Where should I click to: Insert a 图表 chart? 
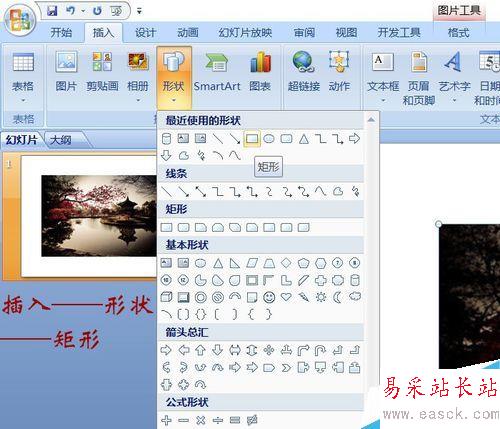260,72
